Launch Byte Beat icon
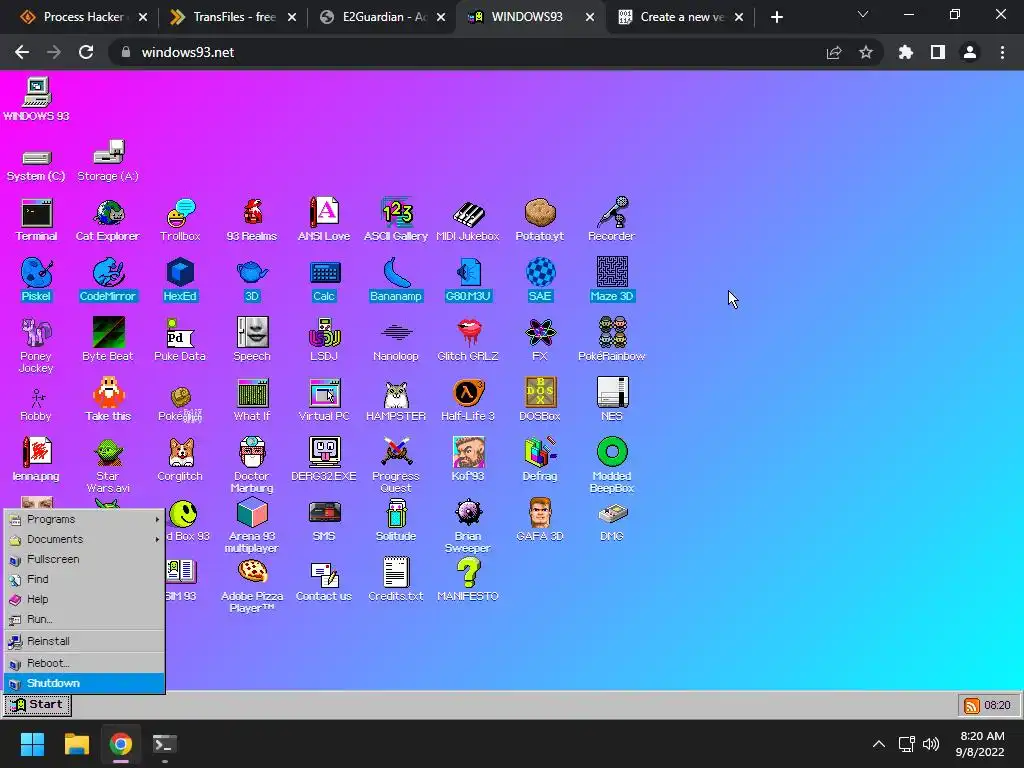Viewport: 1024px width, 768px height. pyautogui.click(x=108, y=340)
